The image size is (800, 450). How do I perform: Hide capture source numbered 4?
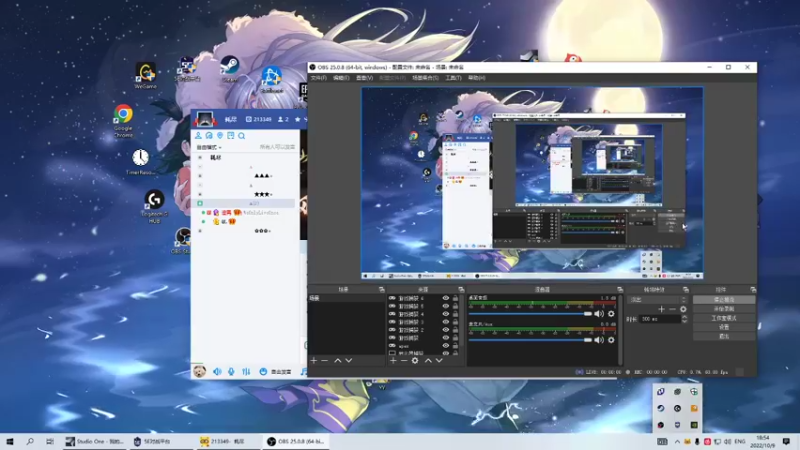[x=445, y=314]
